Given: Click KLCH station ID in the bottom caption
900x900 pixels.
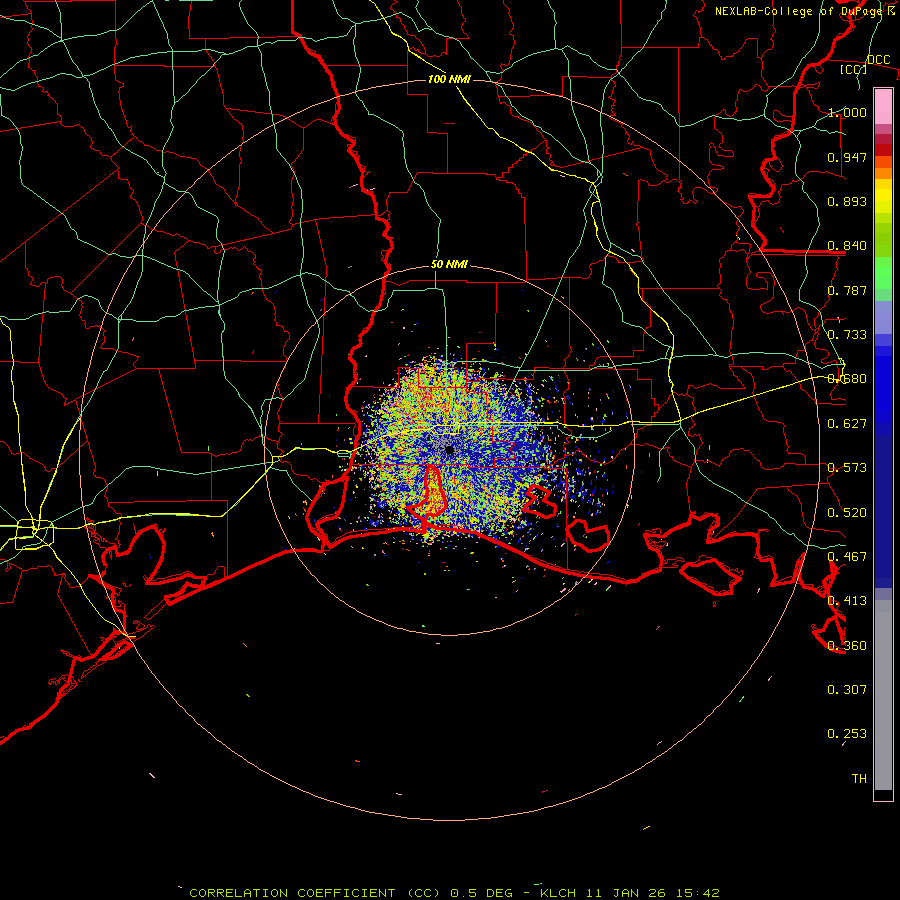Looking at the screenshot, I should pyautogui.click(x=556, y=893).
